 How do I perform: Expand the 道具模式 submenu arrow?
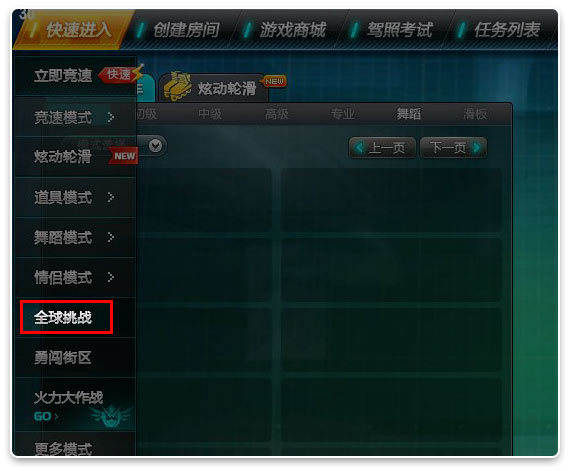pyautogui.click(x=111, y=197)
